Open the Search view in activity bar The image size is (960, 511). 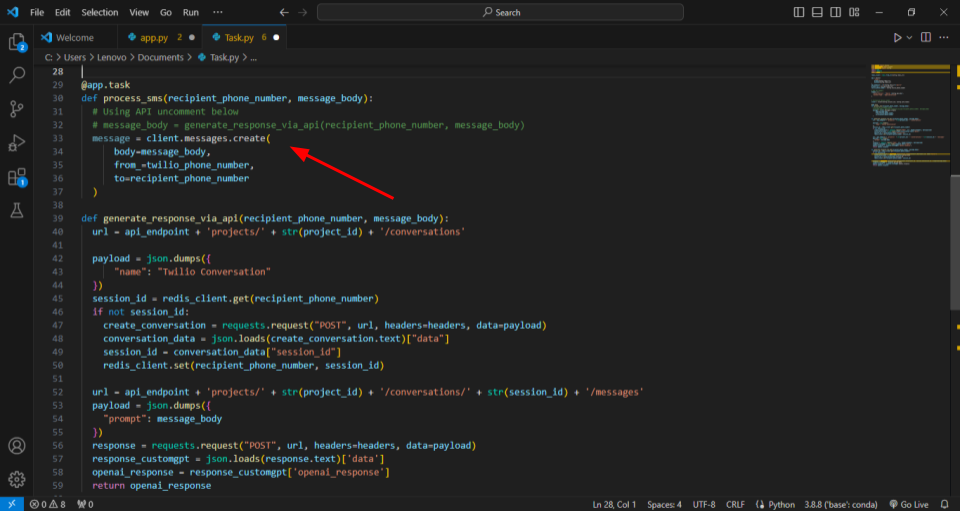(x=17, y=75)
